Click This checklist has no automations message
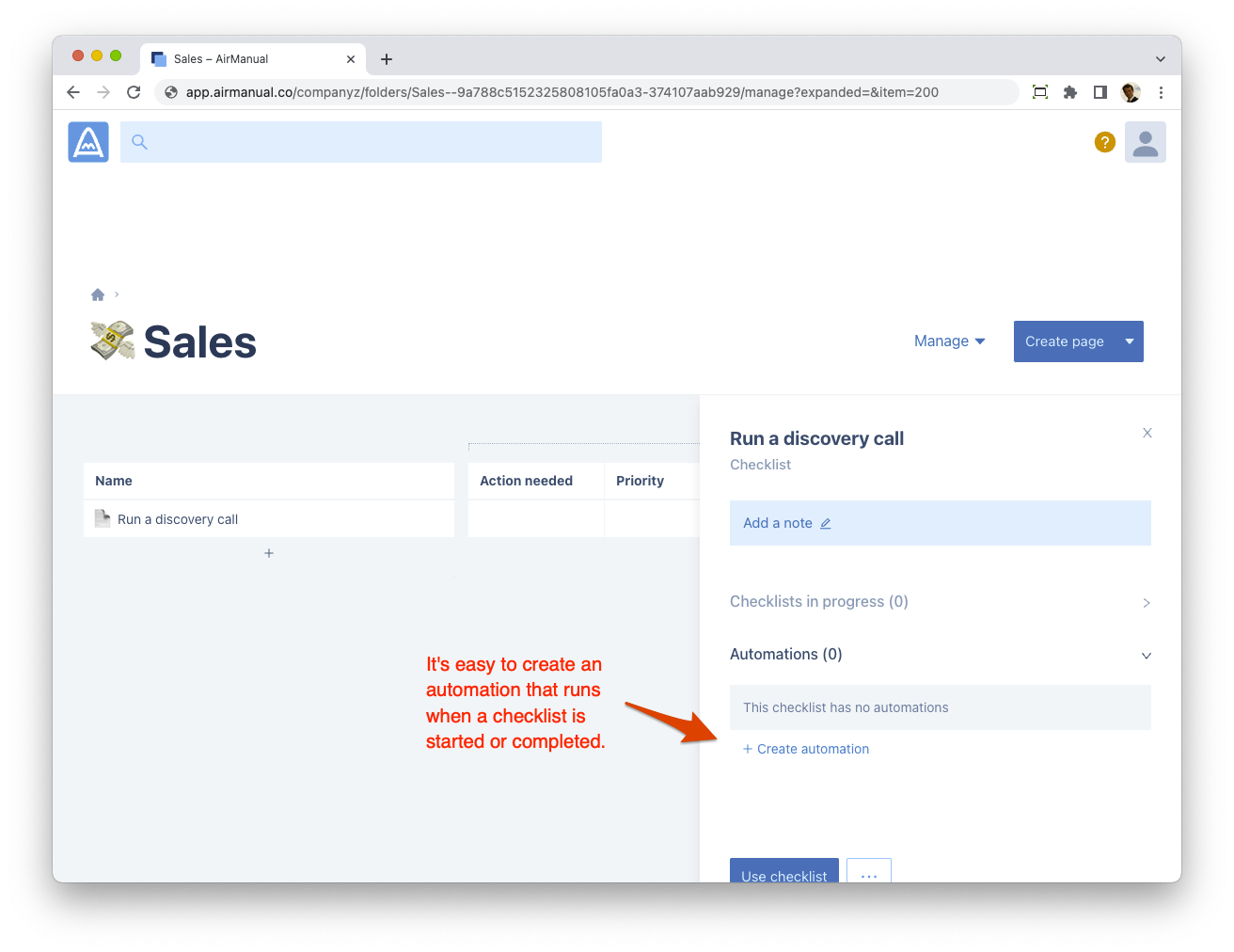The height and width of the screenshot is (952, 1234). (x=941, y=707)
